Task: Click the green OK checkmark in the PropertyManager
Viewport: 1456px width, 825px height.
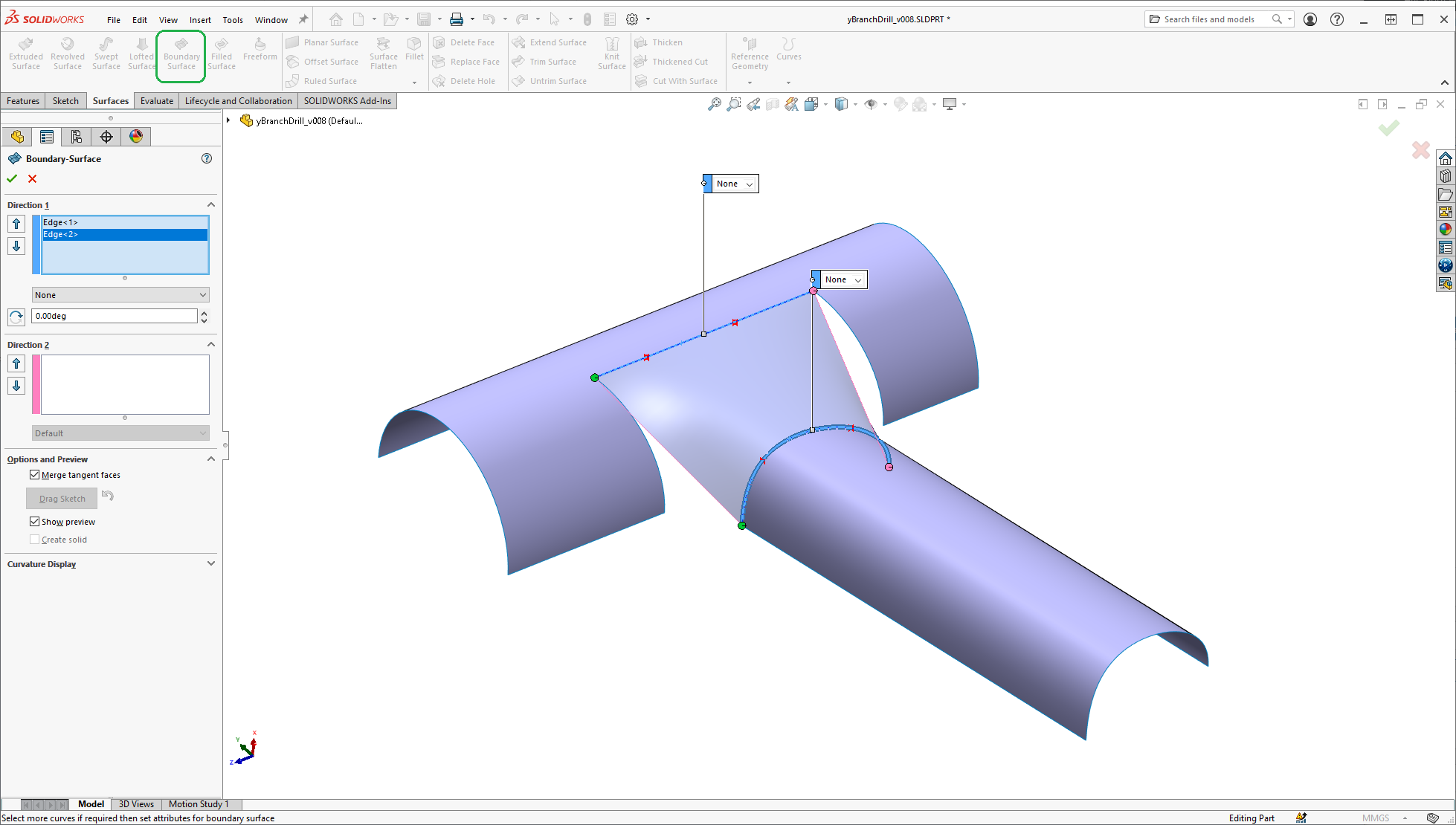Action: [12, 178]
